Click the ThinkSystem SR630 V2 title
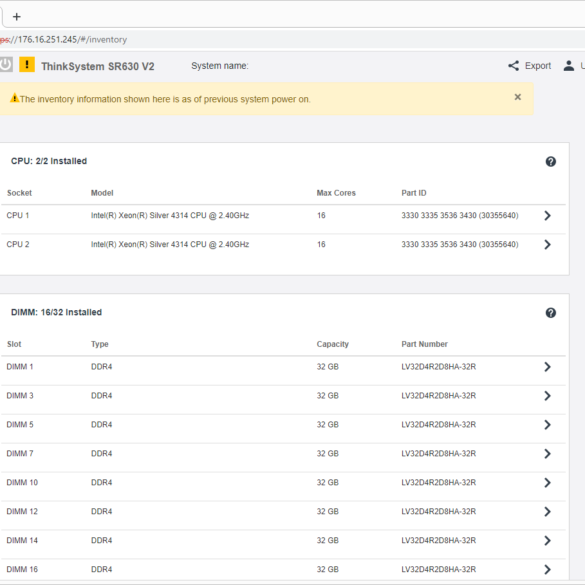The width and height of the screenshot is (585, 585). pos(98,66)
